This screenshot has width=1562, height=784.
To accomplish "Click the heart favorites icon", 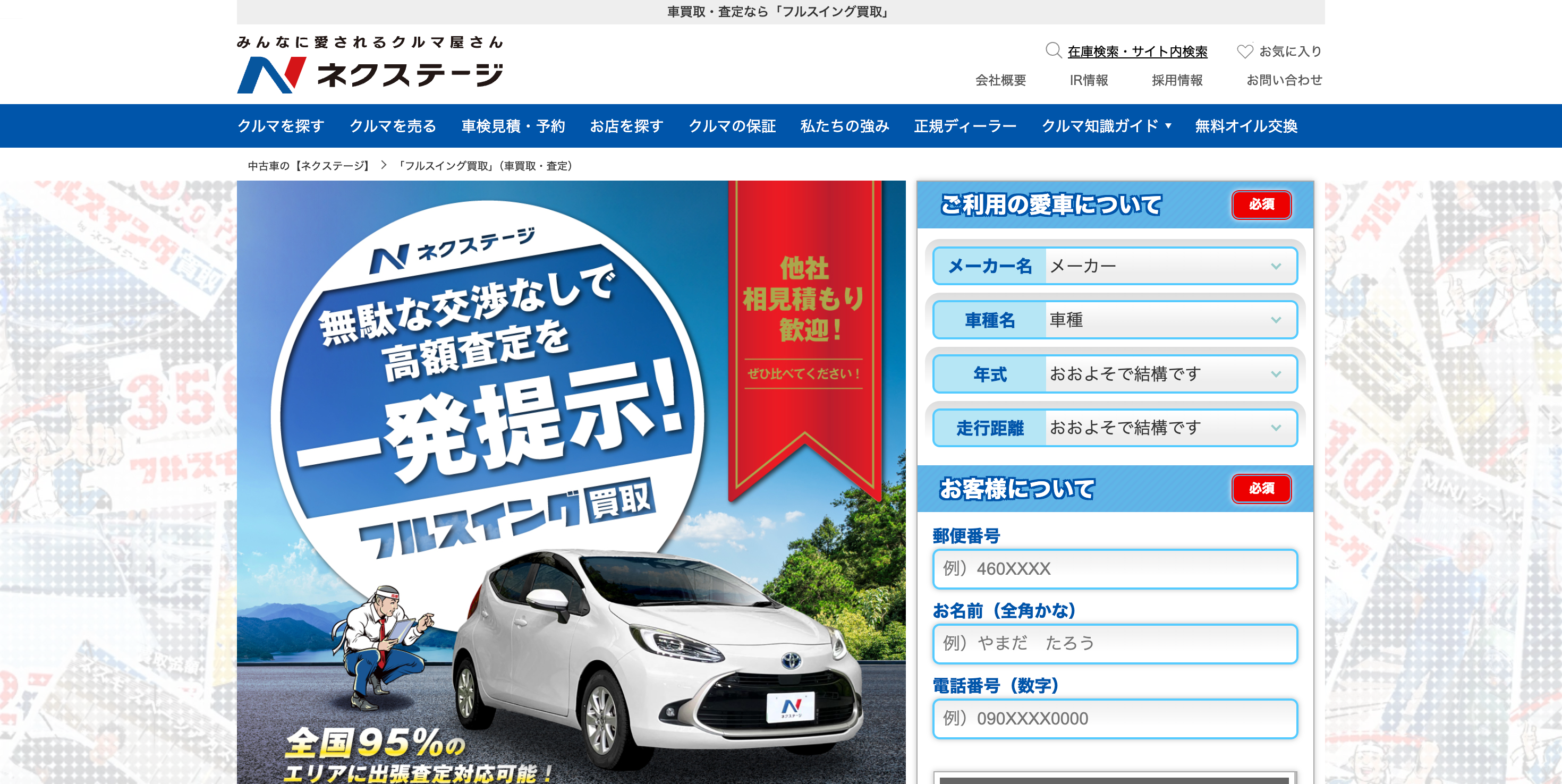I will click(1245, 52).
